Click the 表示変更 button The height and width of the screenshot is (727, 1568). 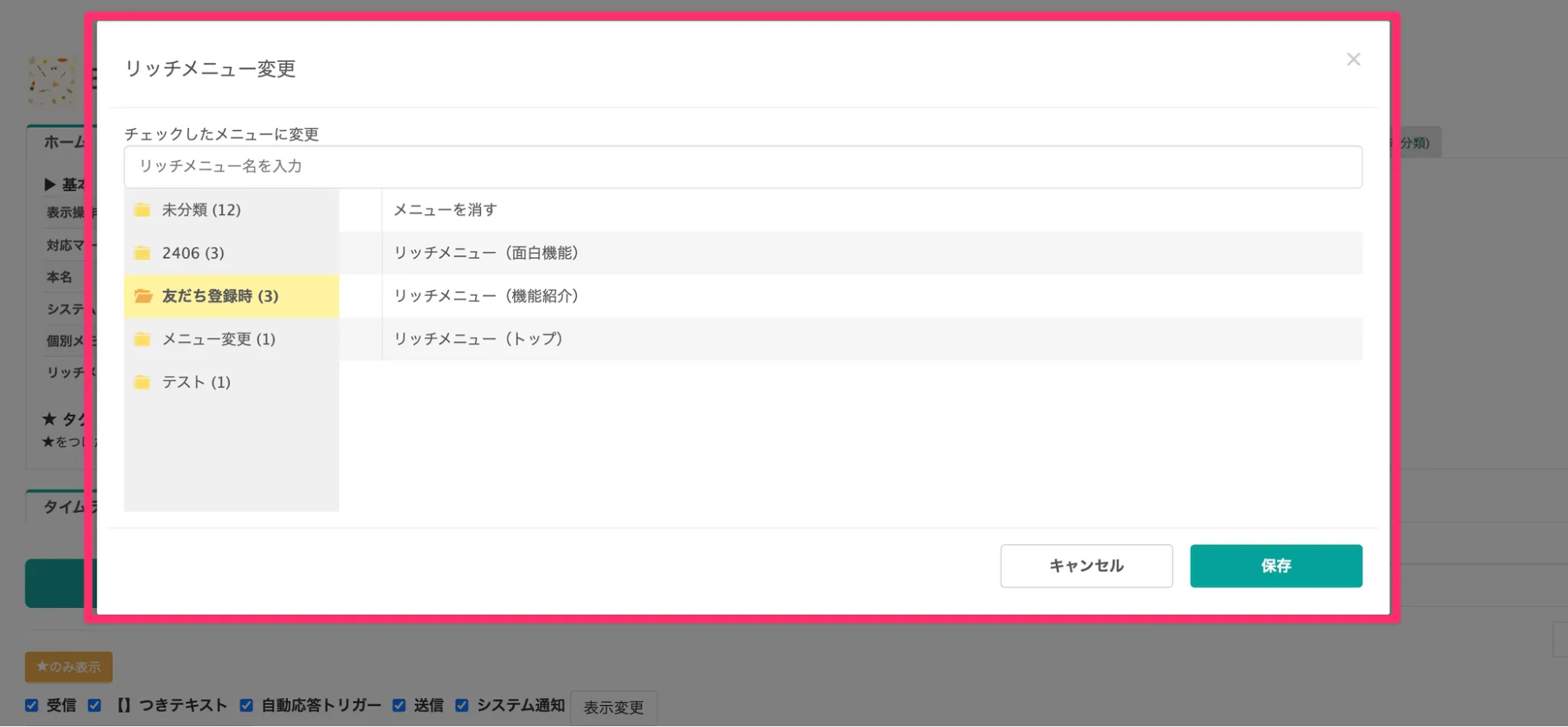(613, 707)
